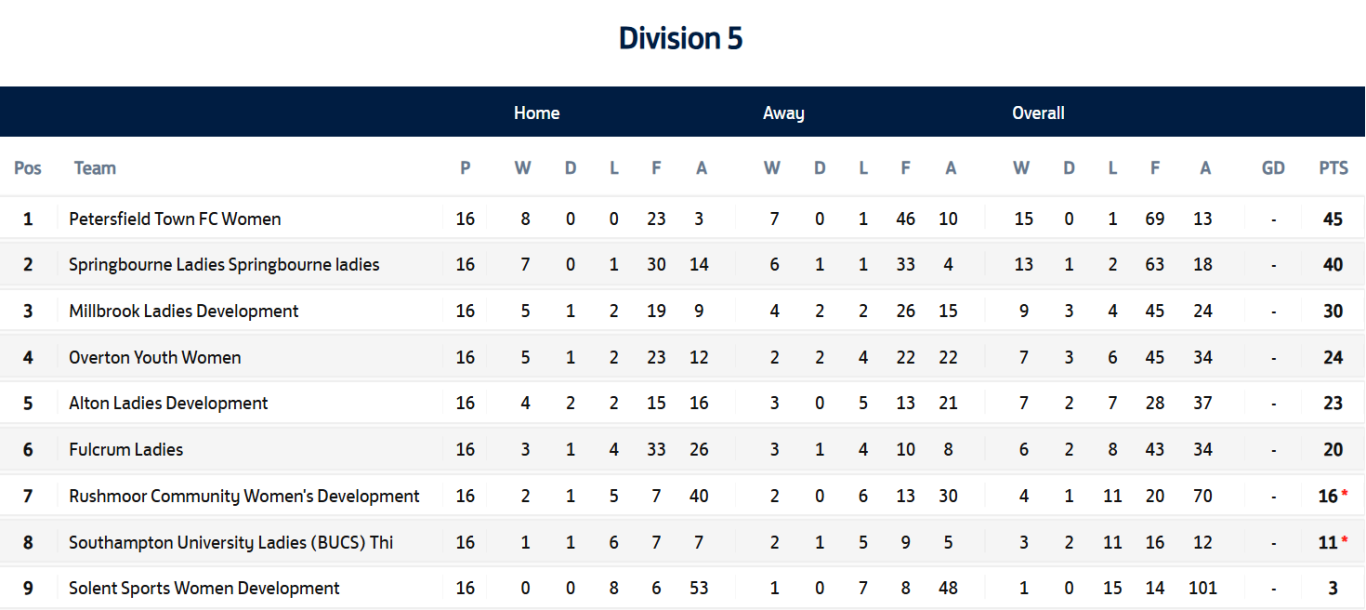
Task: Select the Away section header
Action: pos(783,113)
